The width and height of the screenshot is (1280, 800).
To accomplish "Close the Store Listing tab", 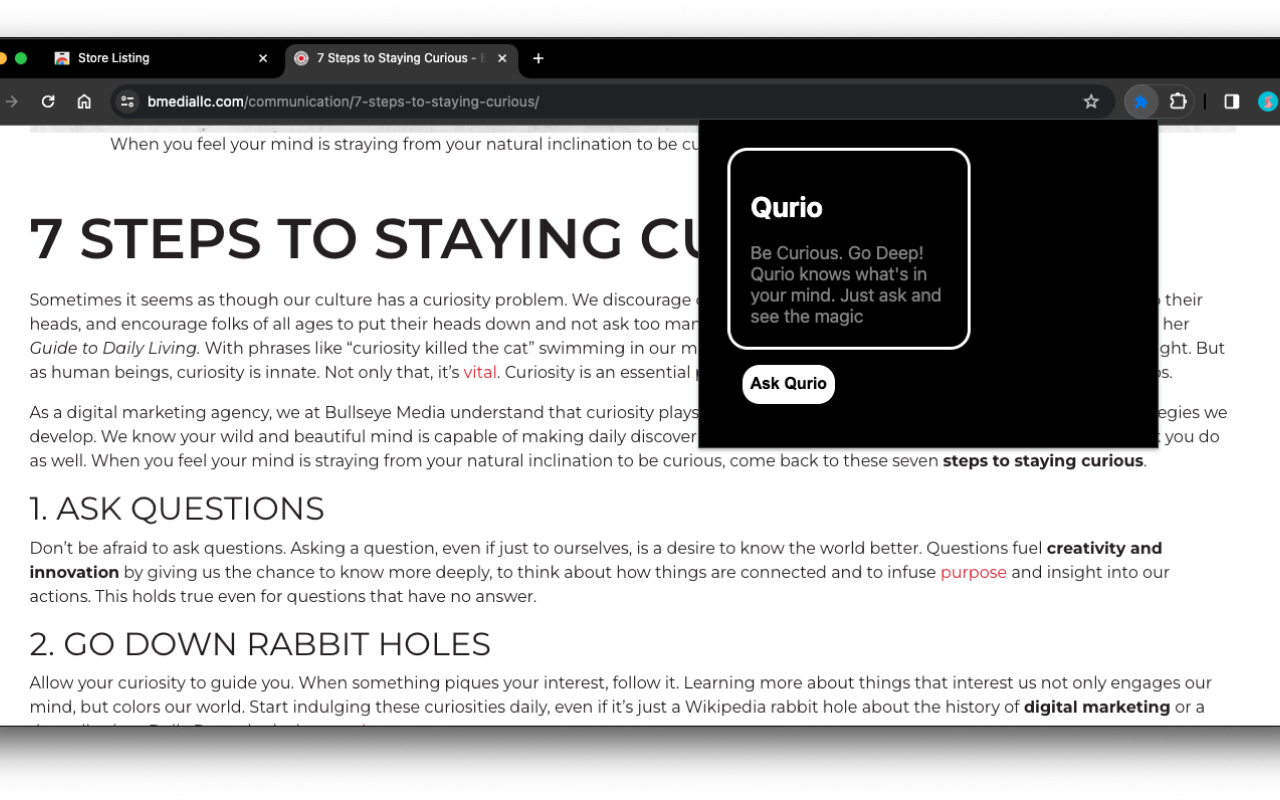I will [263, 58].
